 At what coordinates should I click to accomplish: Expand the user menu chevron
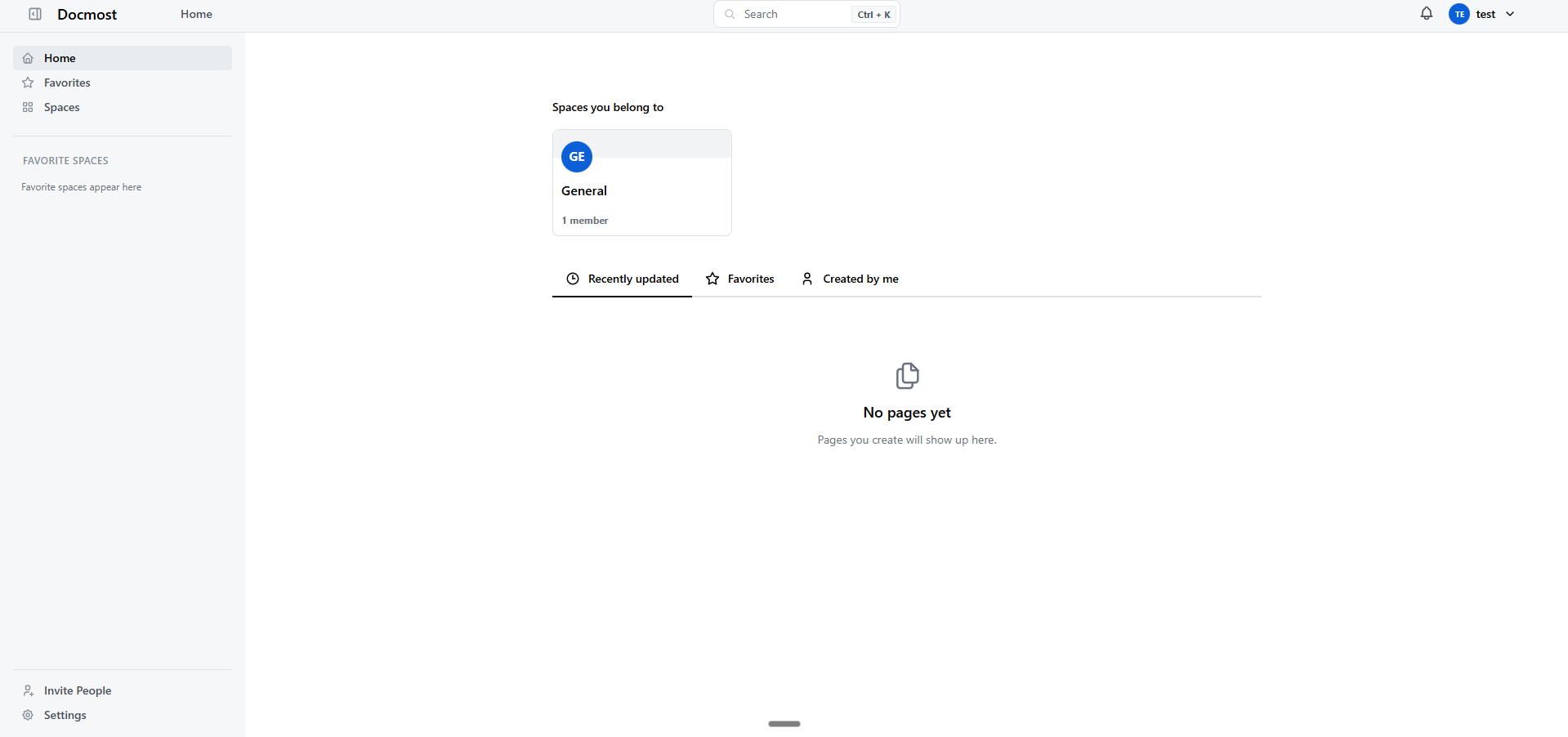tap(1509, 14)
